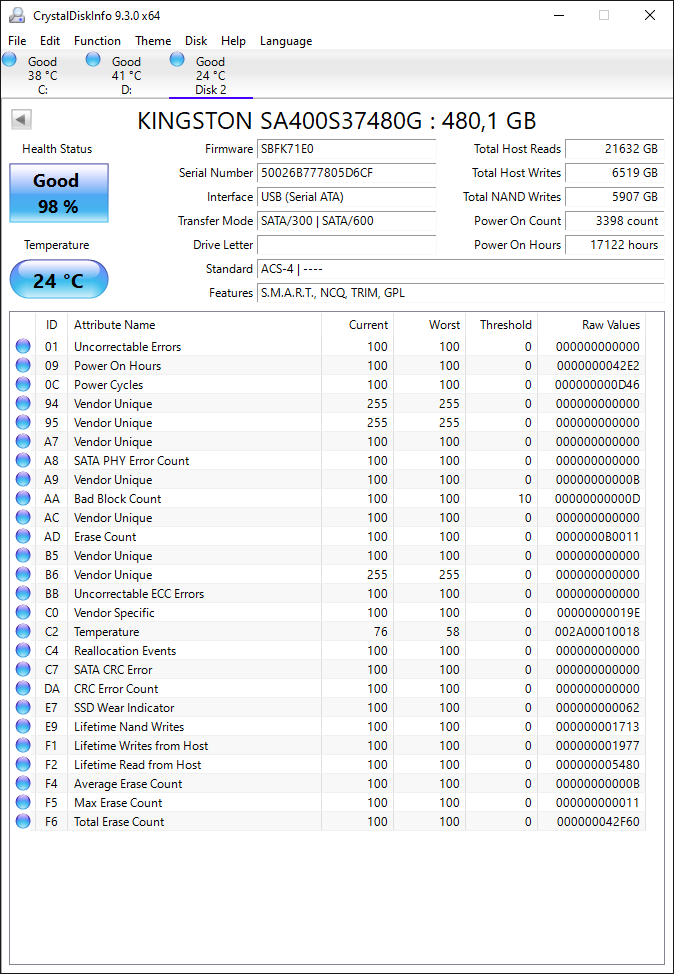Click the blue health orb above Disk 2
This screenshot has width=674, height=974.
(x=177, y=59)
